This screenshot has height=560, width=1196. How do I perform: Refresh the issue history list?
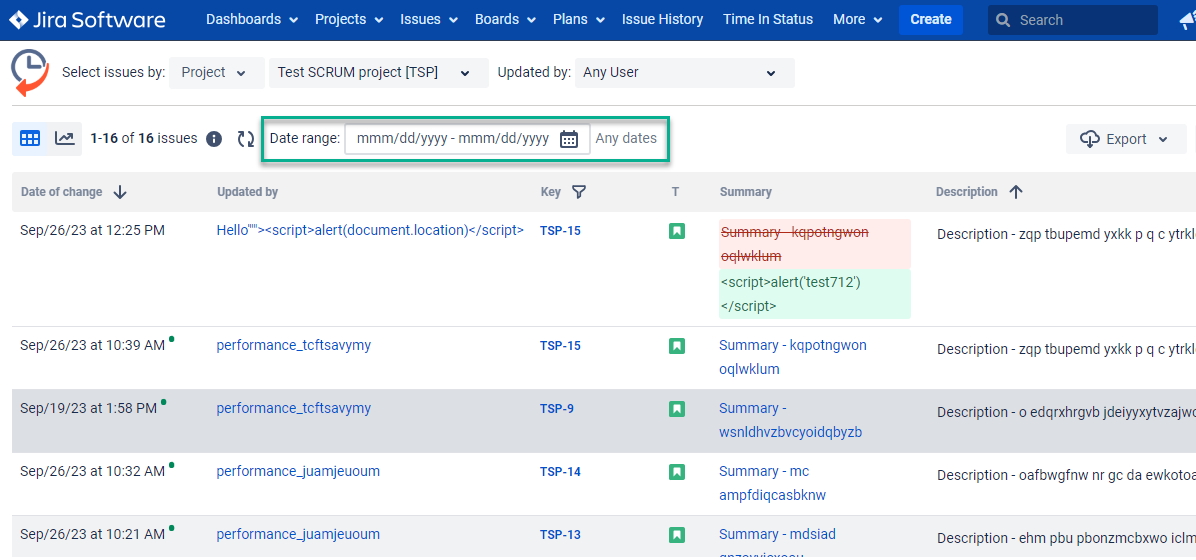246,139
